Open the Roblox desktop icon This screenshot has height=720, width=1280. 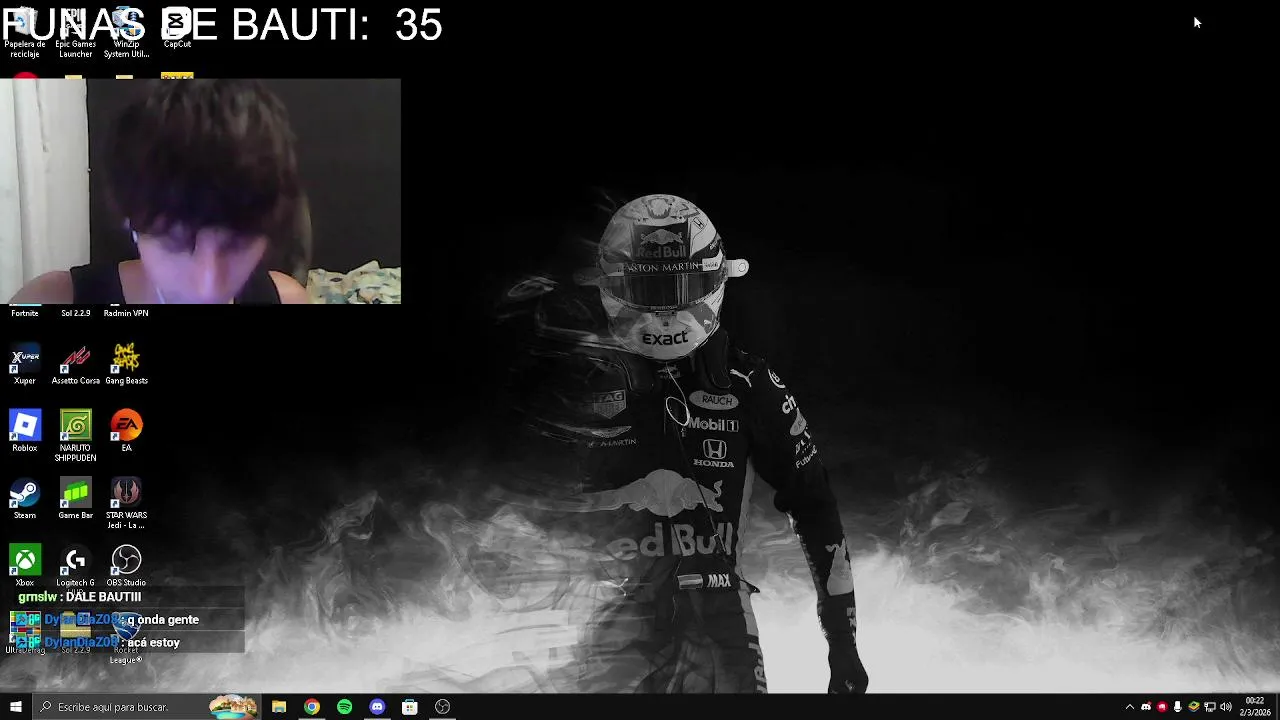[25, 431]
